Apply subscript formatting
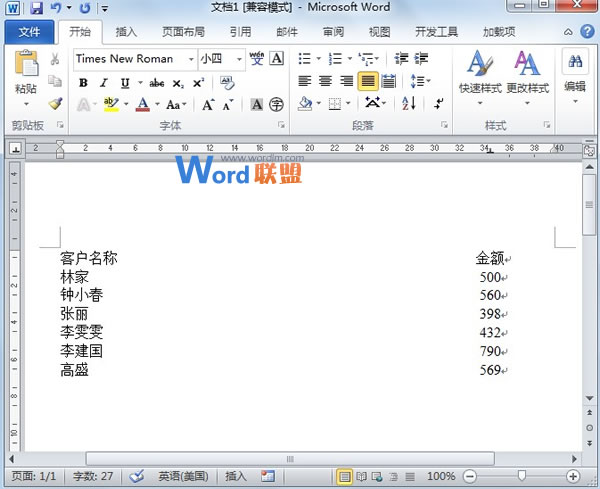 pyautogui.click(x=178, y=83)
